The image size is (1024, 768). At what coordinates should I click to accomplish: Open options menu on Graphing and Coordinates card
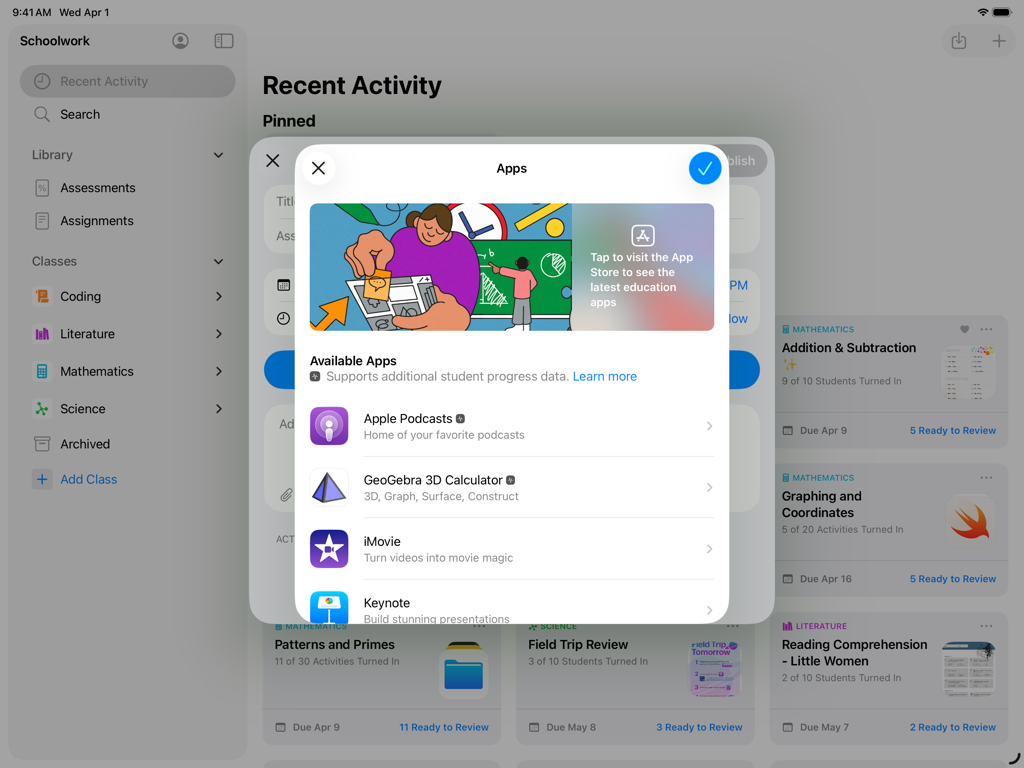(x=987, y=477)
